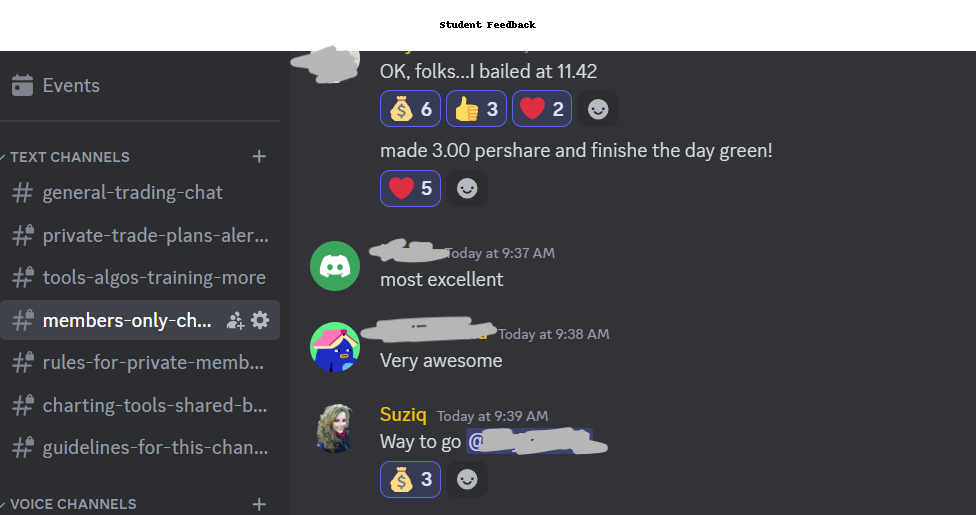
Task: Toggle the heart reaction showing 5
Action: click(410, 188)
